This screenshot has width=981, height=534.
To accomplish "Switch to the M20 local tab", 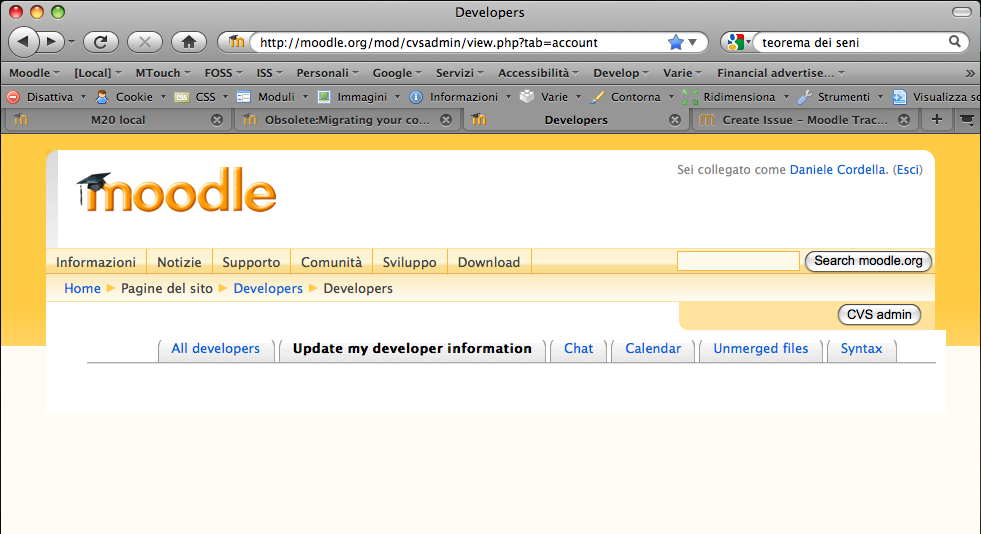I will pos(118,120).
